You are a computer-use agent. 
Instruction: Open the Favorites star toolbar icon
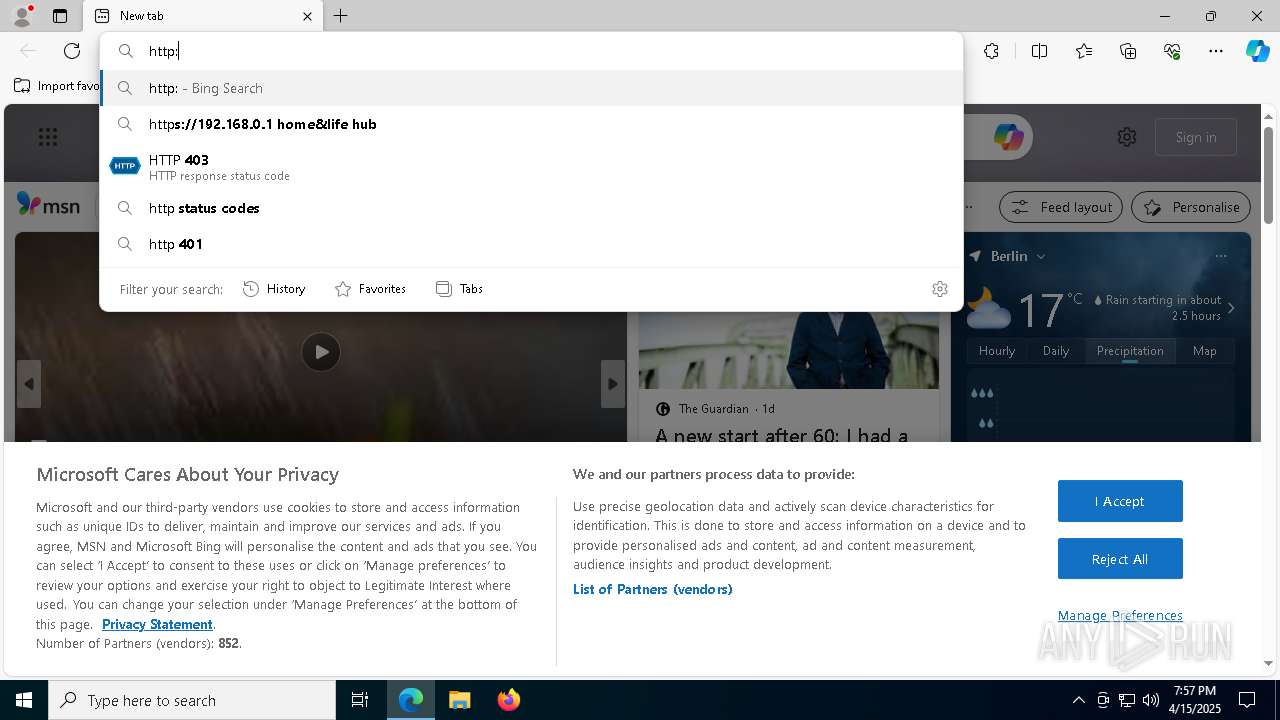pos(1084,51)
